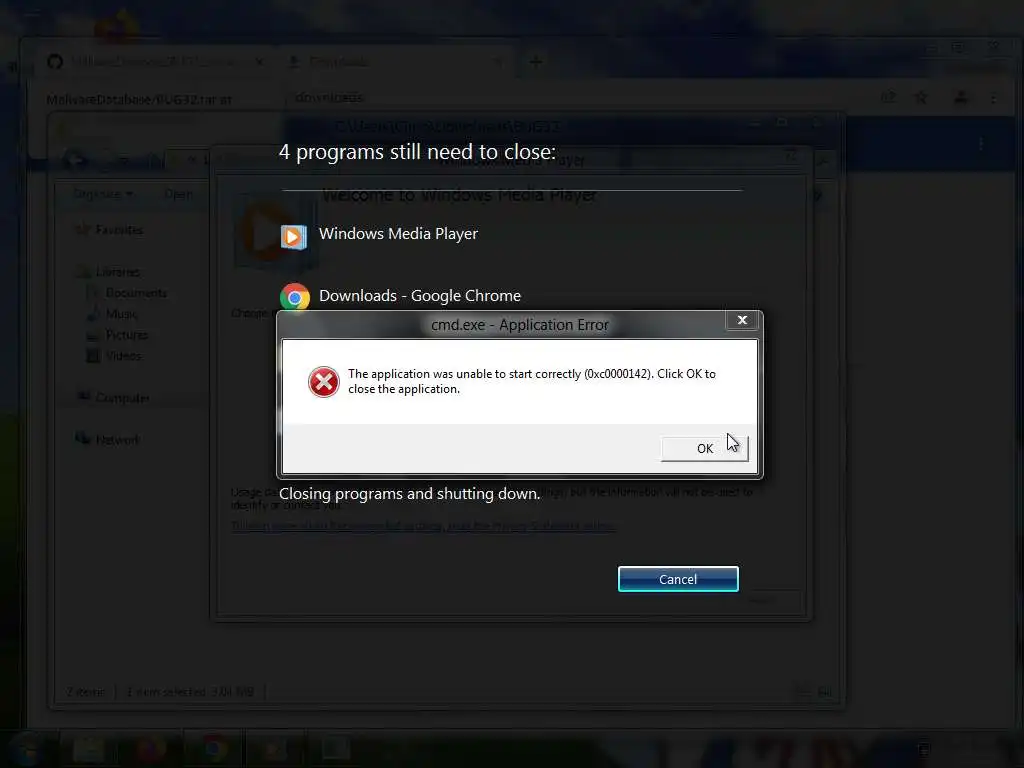The width and height of the screenshot is (1024, 768).
Task: Click the 'unable to start correctly' error message
Action: coord(532,381)
